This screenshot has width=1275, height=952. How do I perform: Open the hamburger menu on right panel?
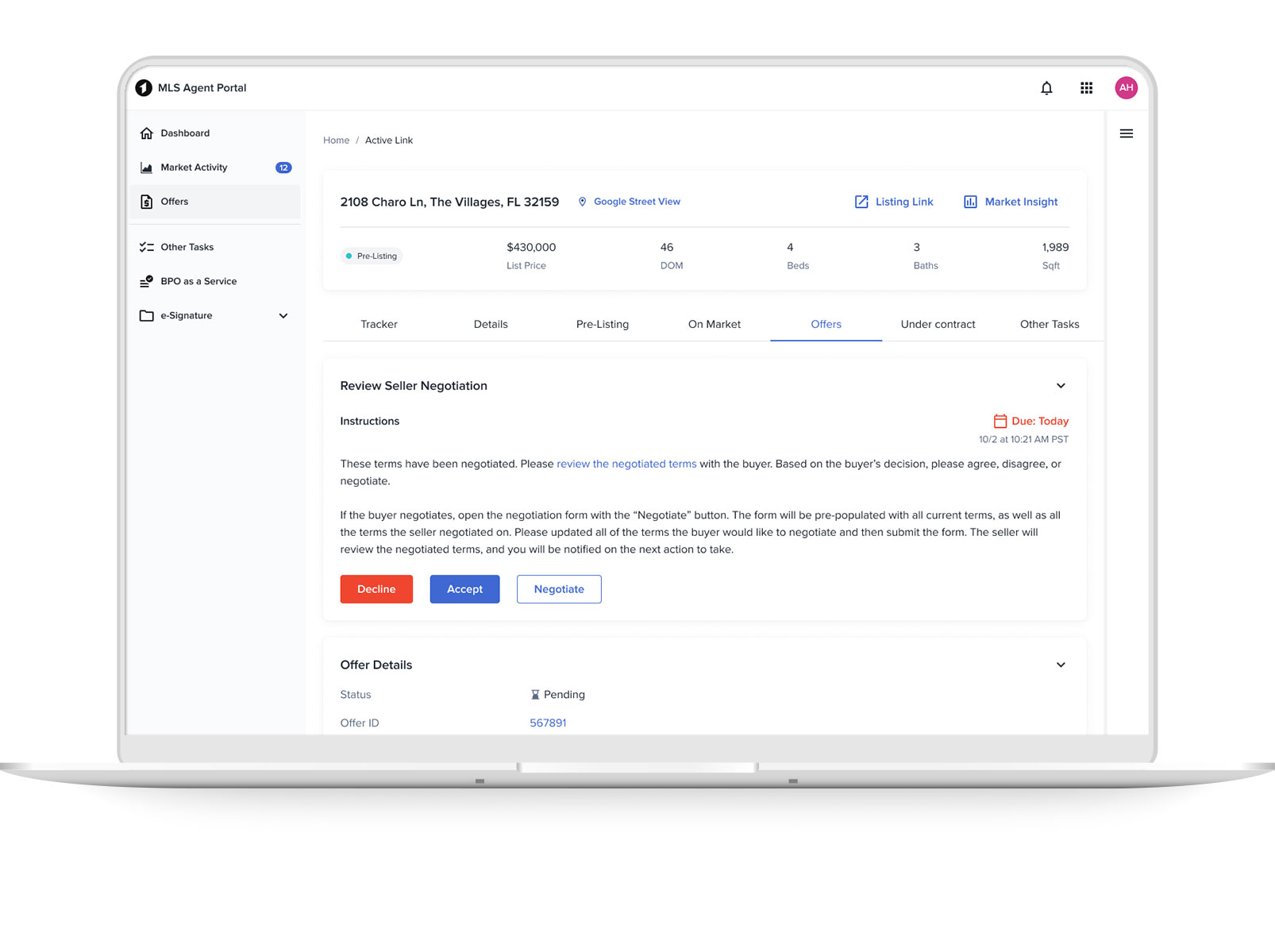[x=1126, y=133]
